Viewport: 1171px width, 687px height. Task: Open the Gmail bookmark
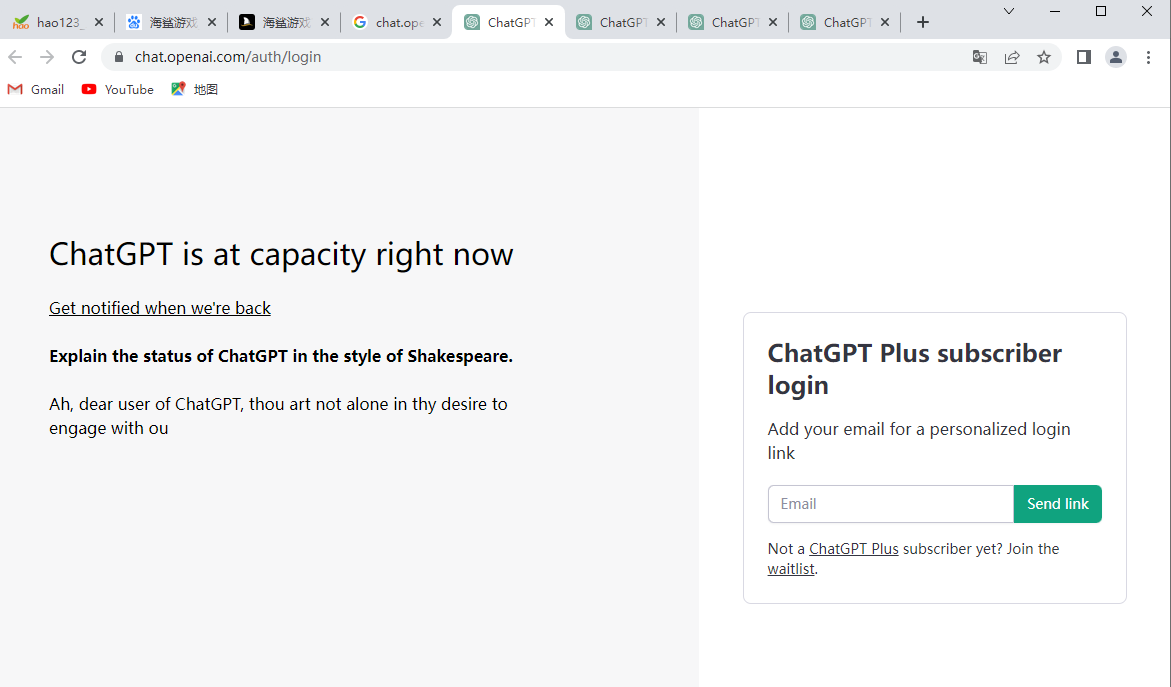tap(36, 90)
